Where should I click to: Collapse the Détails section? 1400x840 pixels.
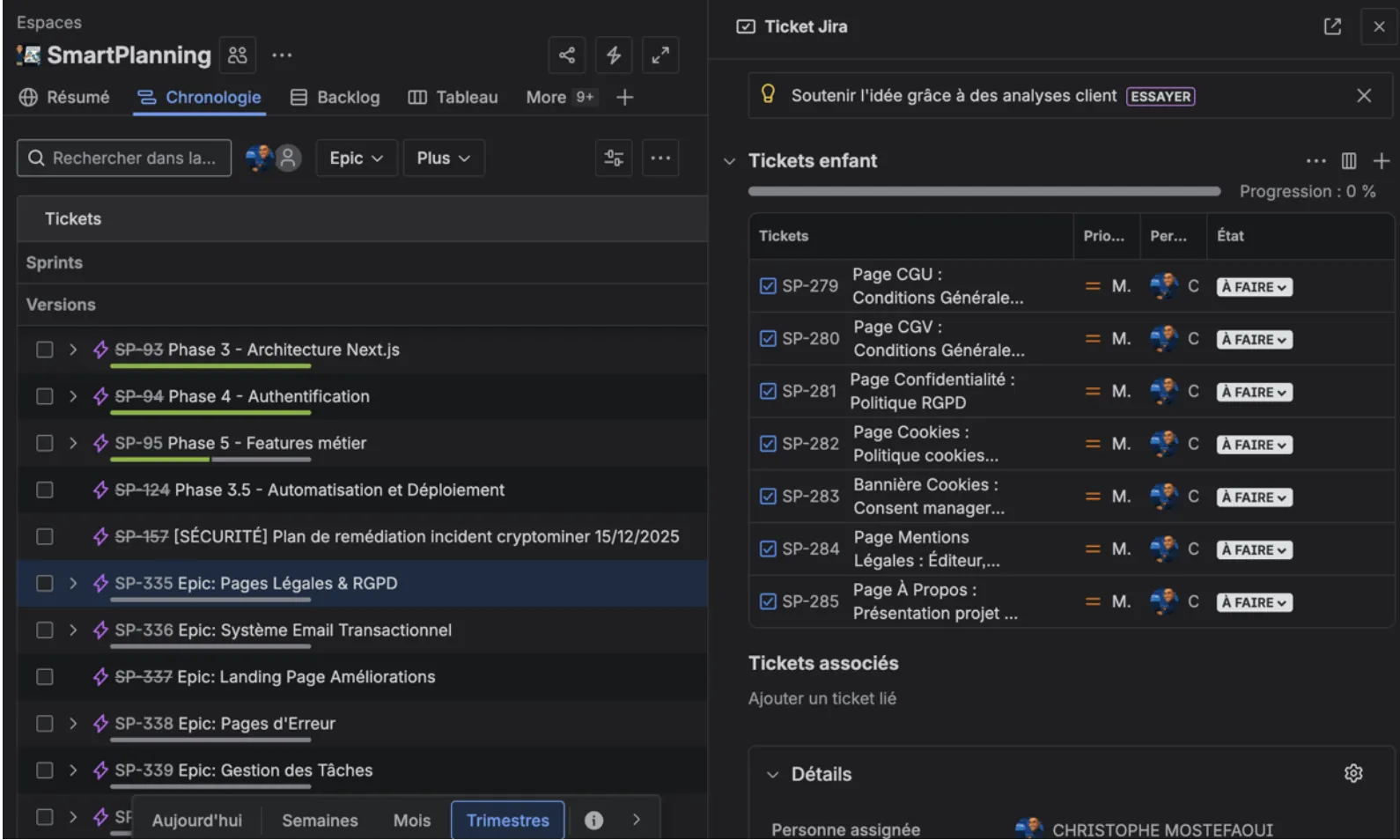coord(772,775)
